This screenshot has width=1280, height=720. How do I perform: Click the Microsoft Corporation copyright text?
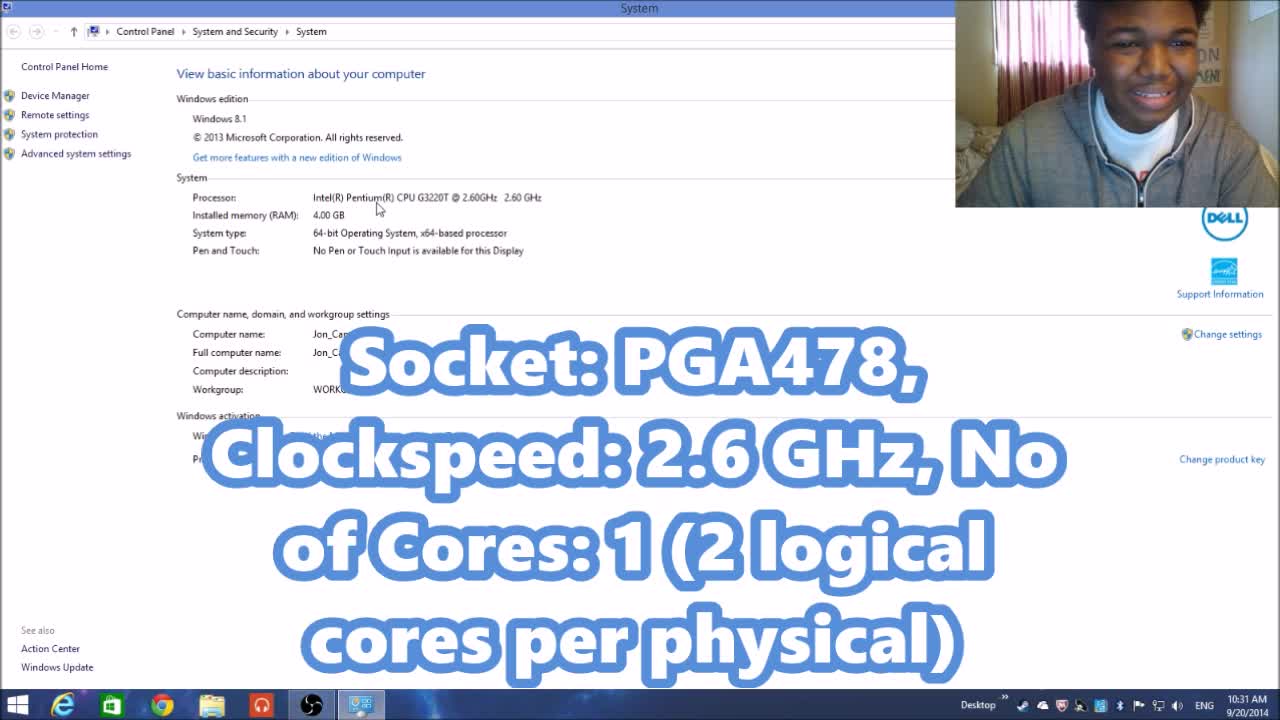click(x=297, y=138)
